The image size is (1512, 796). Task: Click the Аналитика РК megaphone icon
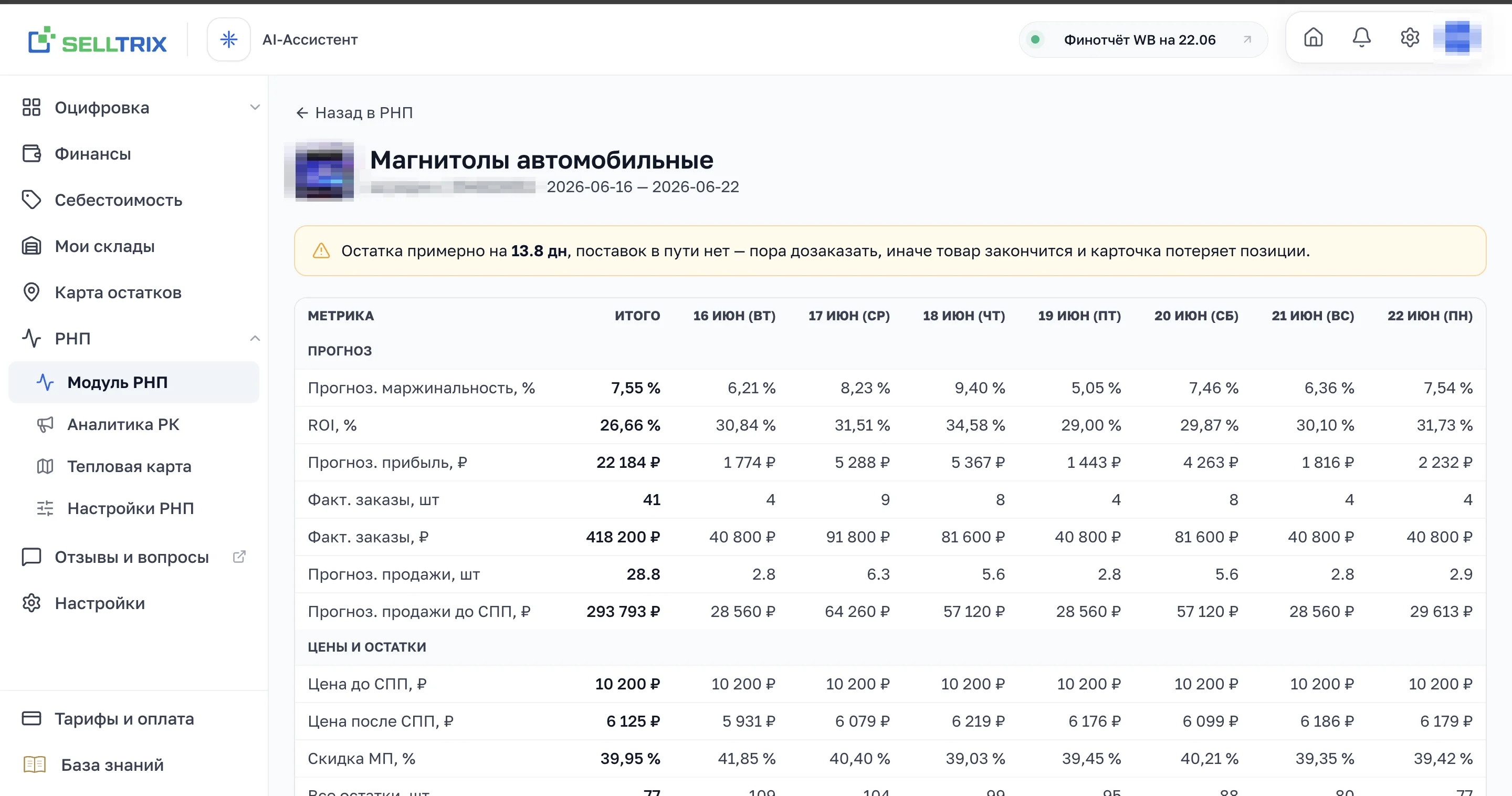[x=45, y=424]
